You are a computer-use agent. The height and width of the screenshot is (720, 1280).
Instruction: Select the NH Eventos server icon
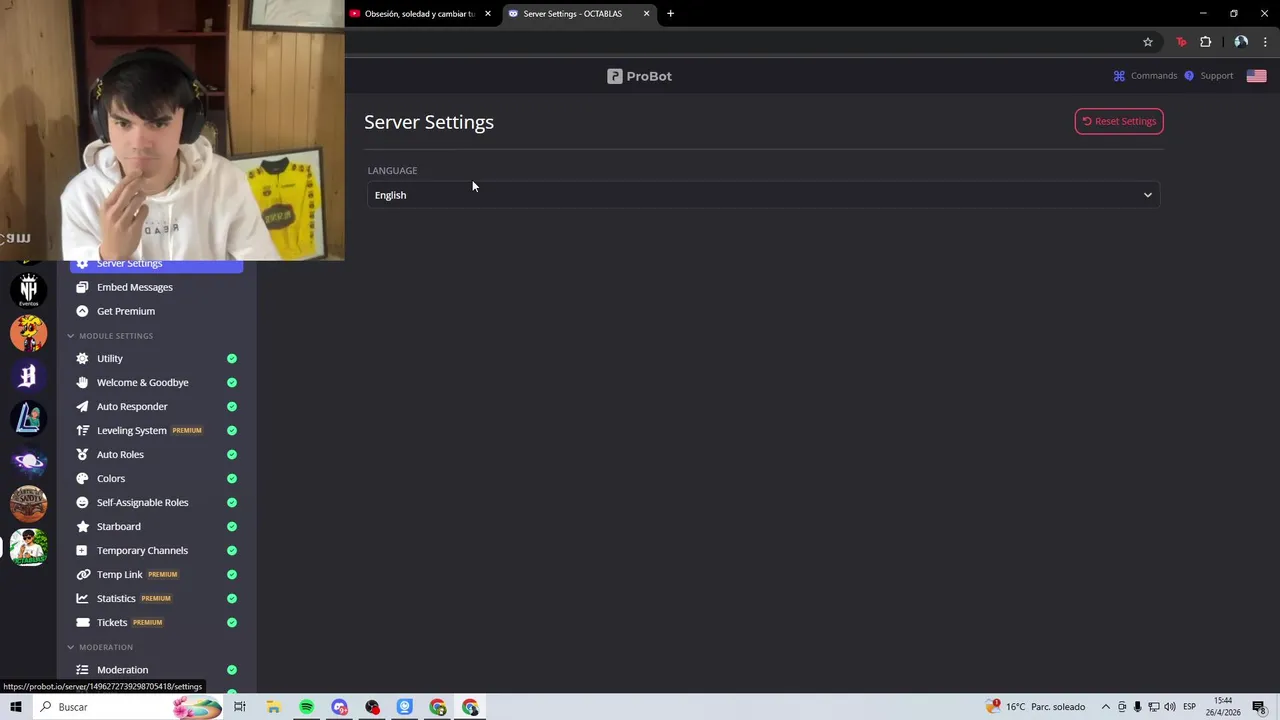[x=28, y=290]
